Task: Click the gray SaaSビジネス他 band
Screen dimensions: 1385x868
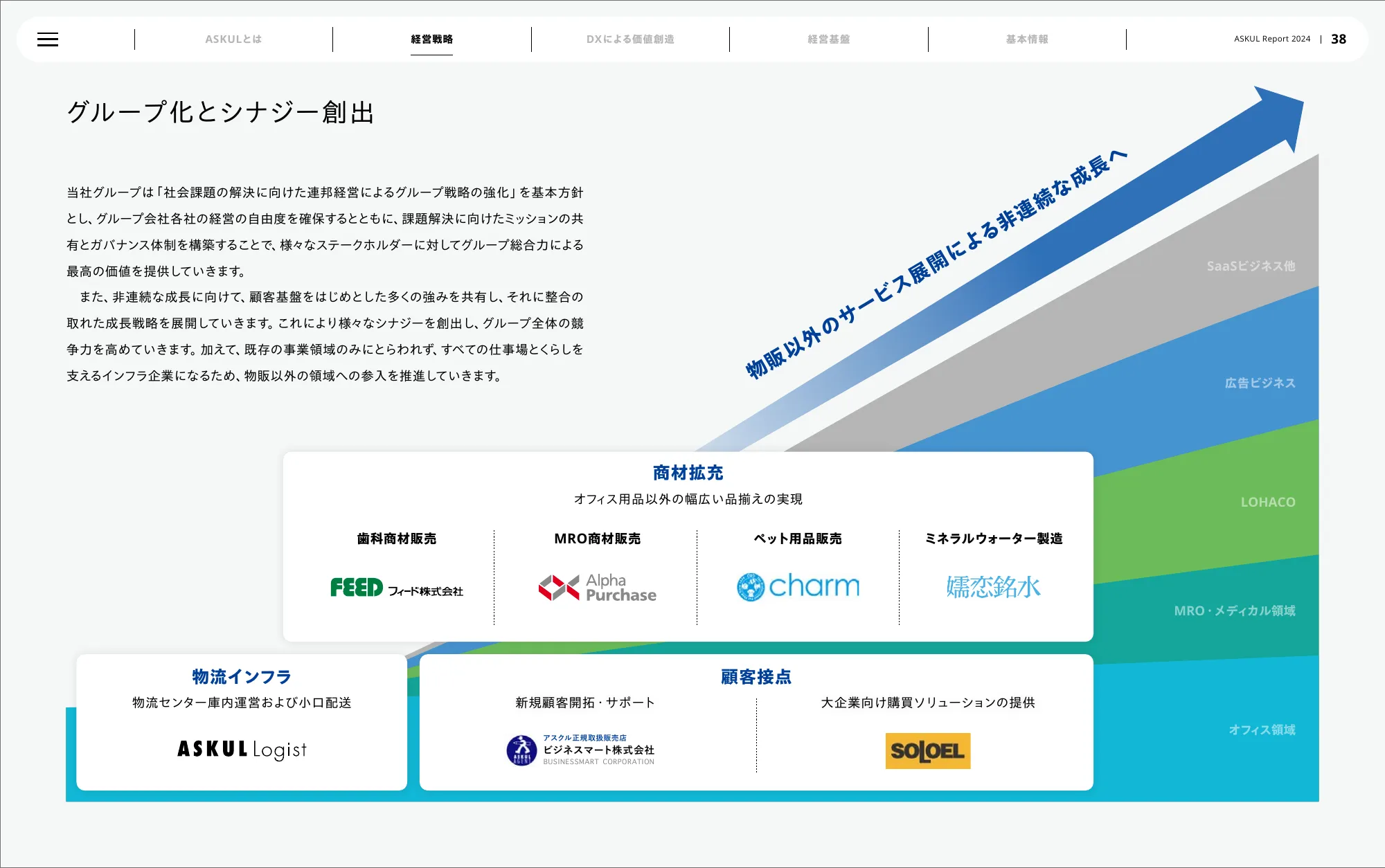Action: (x=1250, y=266)
